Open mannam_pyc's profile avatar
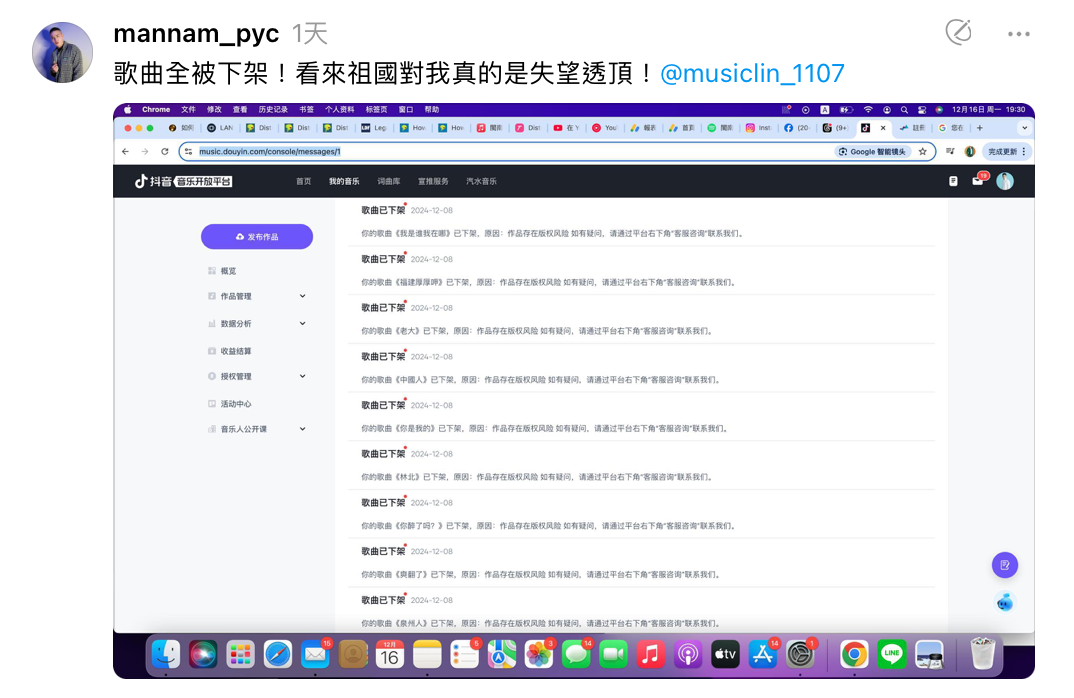Screen dimensions: 1074x698 pos(62,53)
